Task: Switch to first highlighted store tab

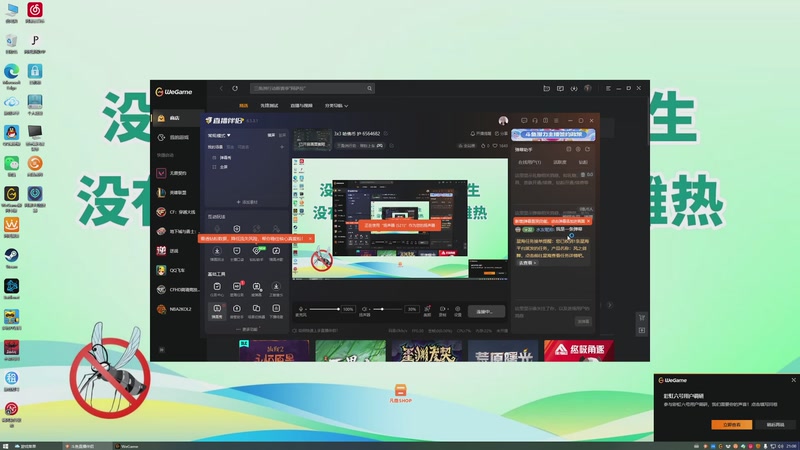Action: pyautogui.click(x=243, y=106)
